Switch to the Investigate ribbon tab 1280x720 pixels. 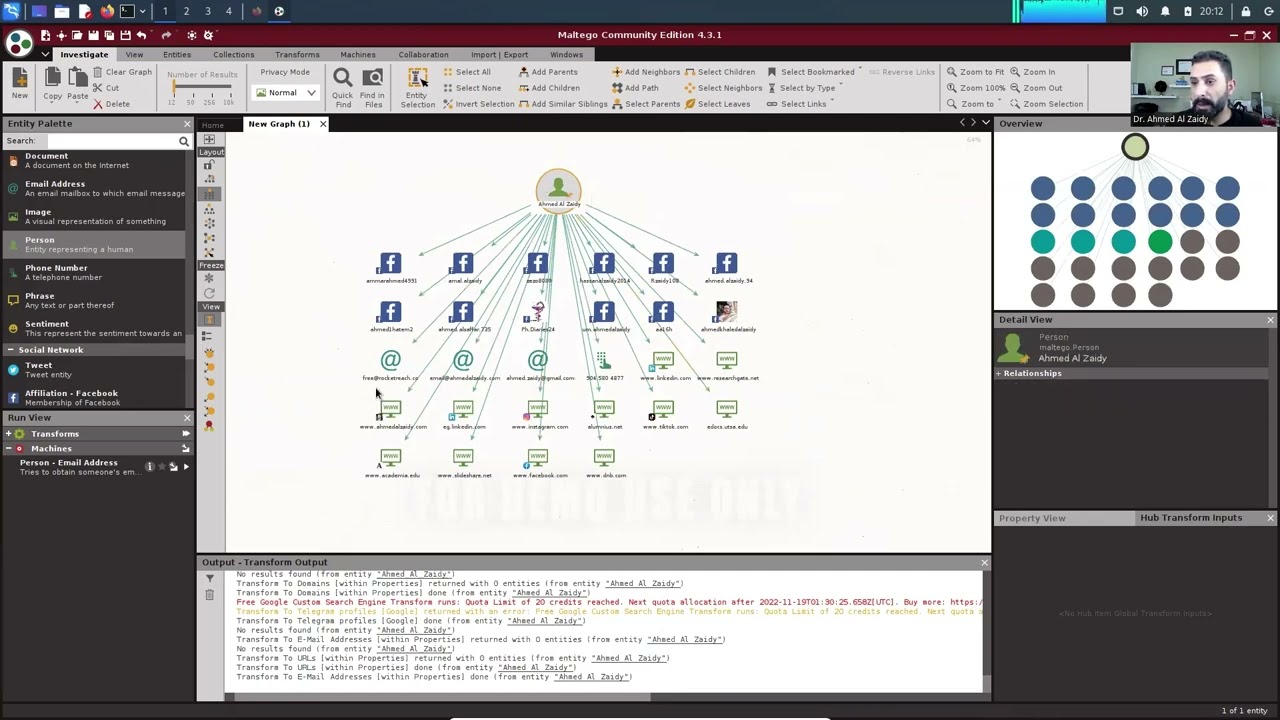[84, 54]
